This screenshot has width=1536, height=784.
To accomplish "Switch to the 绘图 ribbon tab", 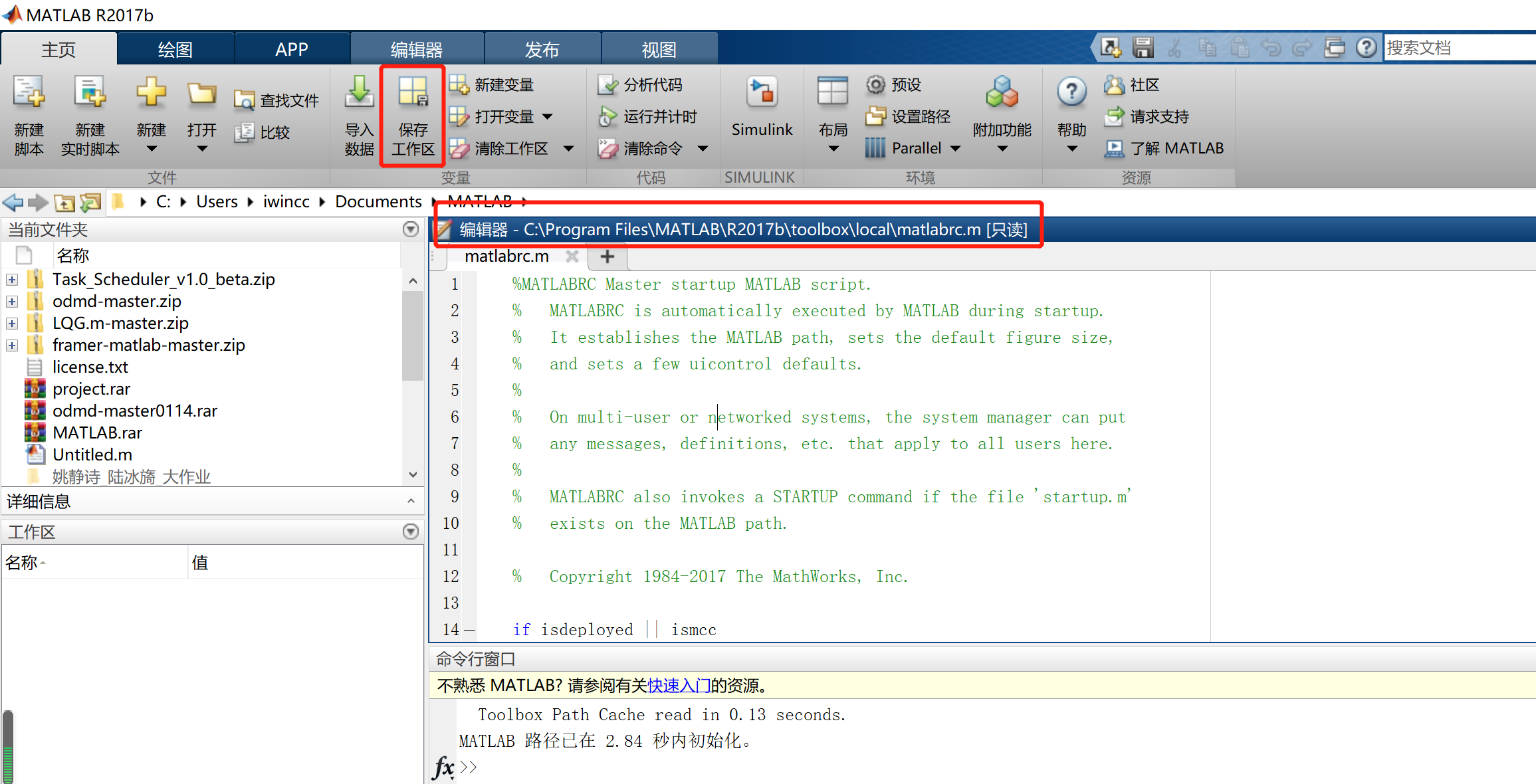I will tap(175, 48).
